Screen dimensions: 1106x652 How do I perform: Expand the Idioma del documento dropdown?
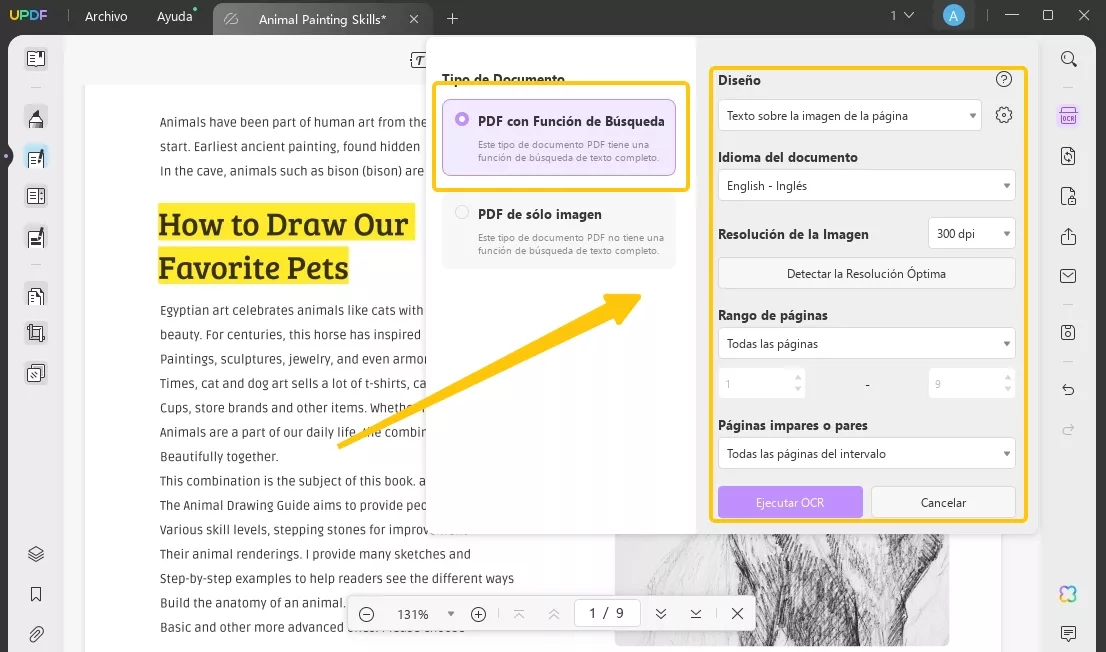click(866, 186)
